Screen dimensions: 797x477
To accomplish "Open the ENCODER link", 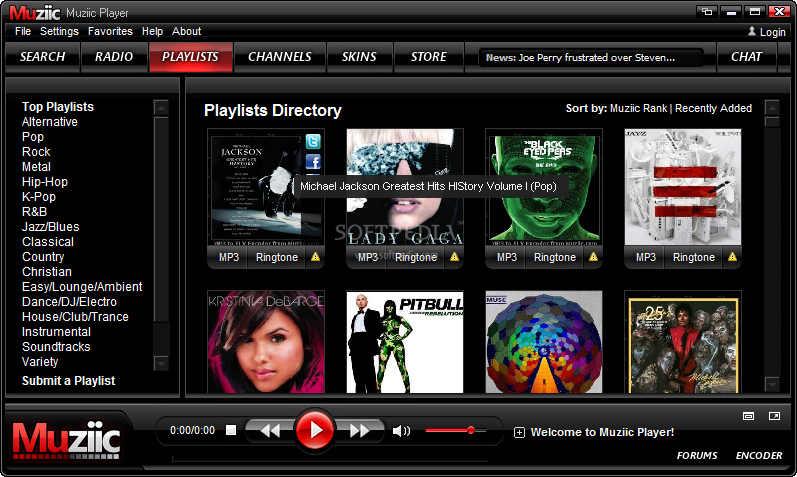I will (759, 456).
